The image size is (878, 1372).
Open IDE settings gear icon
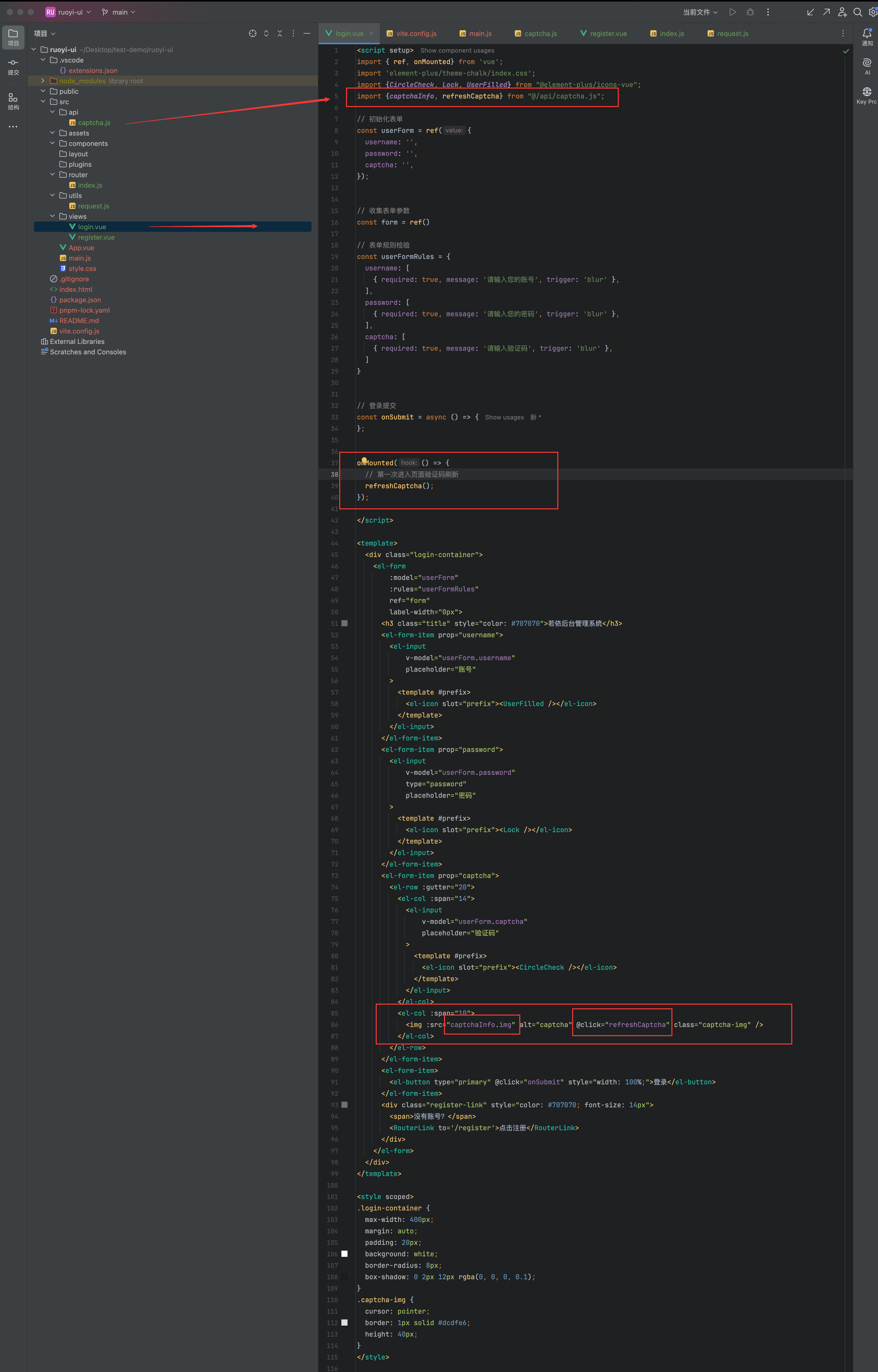click(873, 12)
